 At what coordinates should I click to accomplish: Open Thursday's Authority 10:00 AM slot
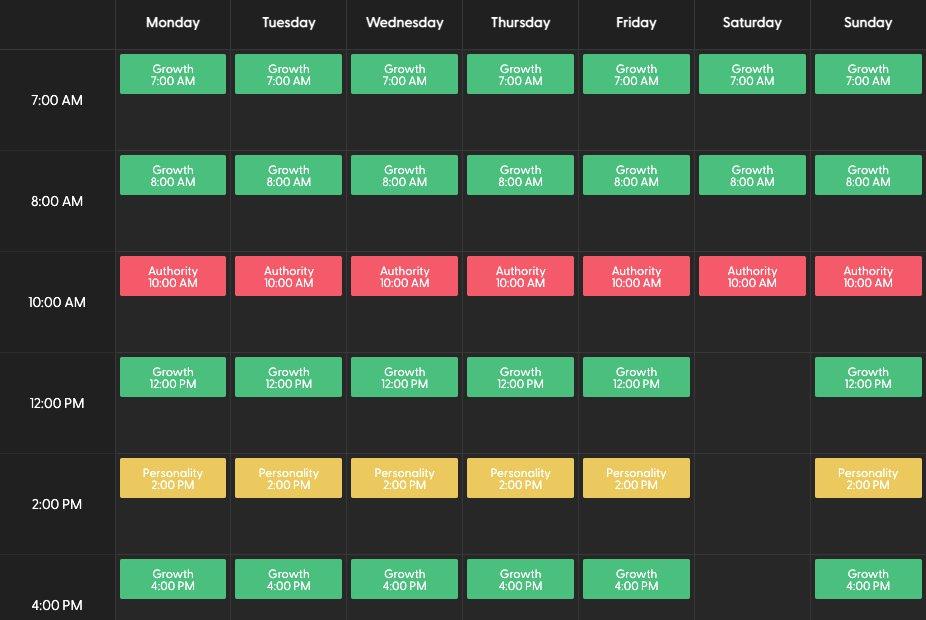[520, 276]
